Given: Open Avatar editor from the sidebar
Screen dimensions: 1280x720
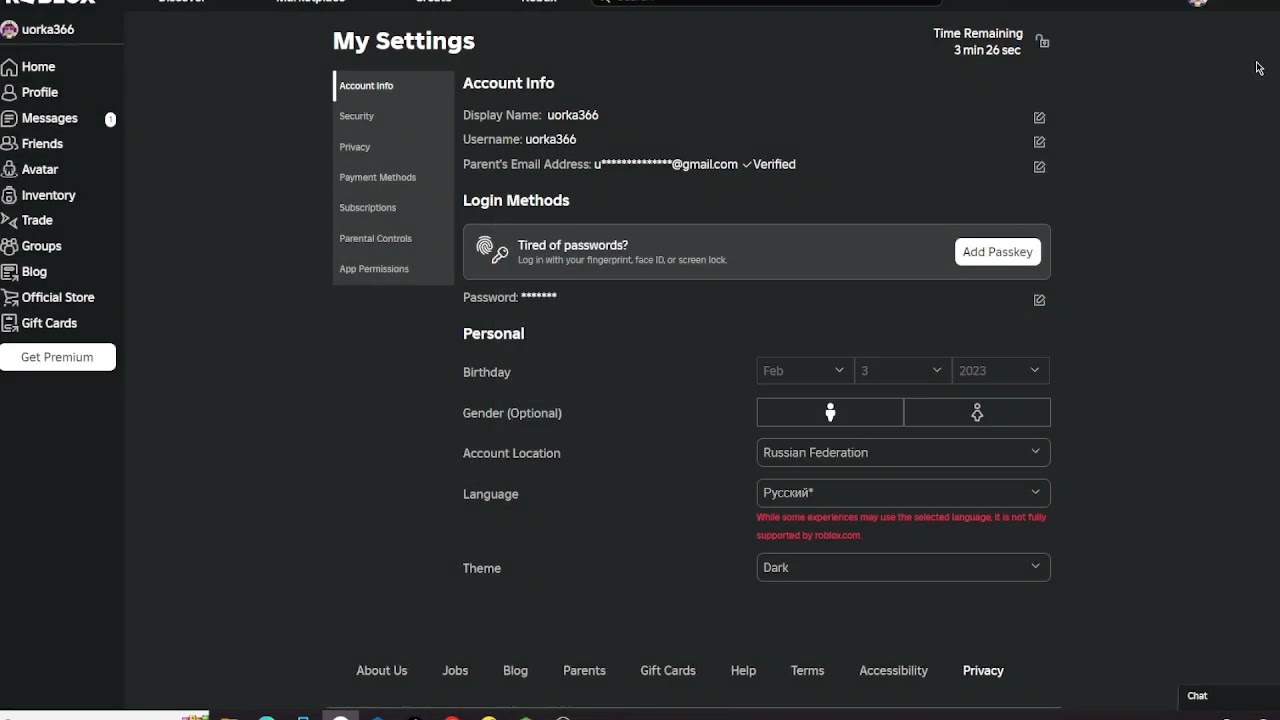Looking at the screenshot, I should [x=30, y=170].
